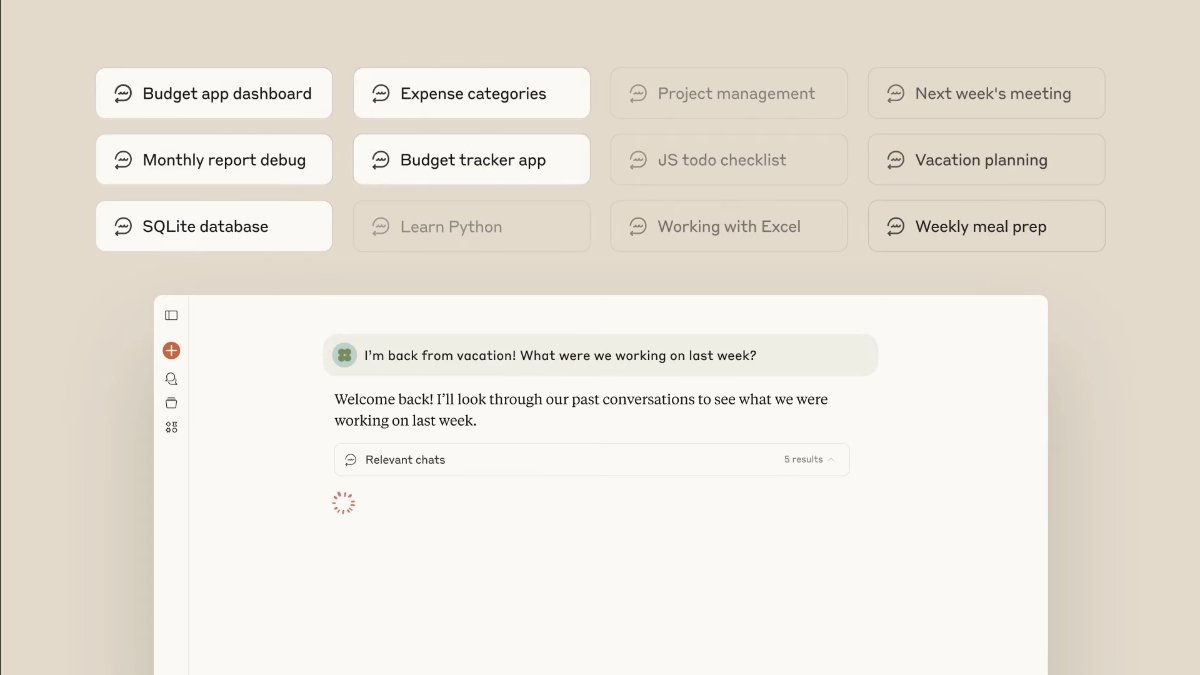Select the Budget tracker app chat

tap(472, 160)
